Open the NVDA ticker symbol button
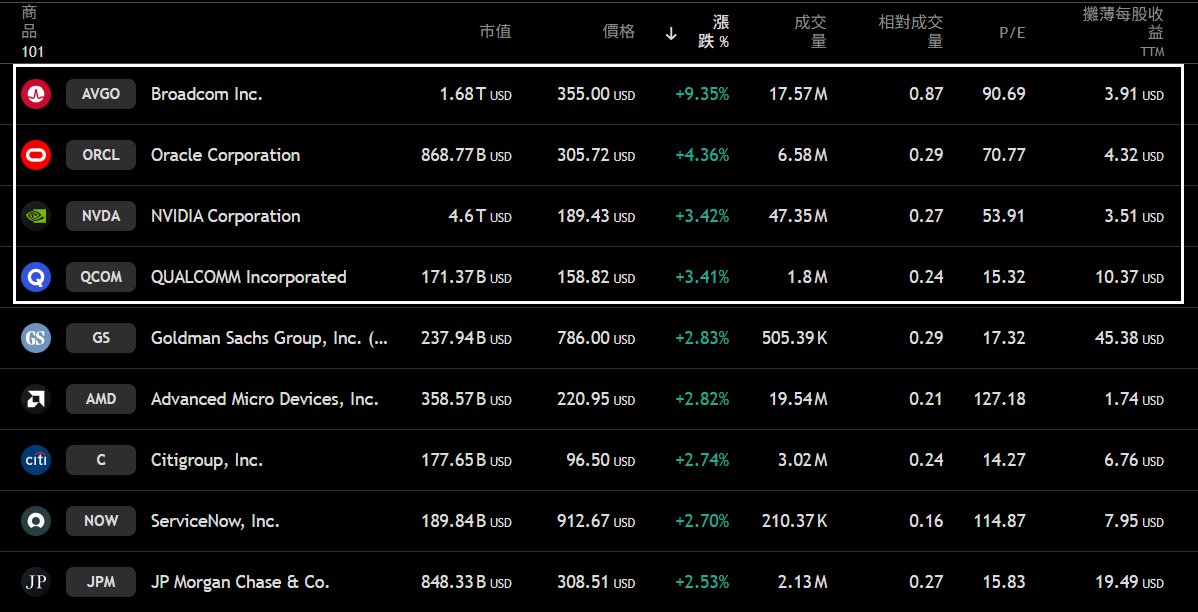Viewport: 1198px width, 612px height. pos(101,216)
